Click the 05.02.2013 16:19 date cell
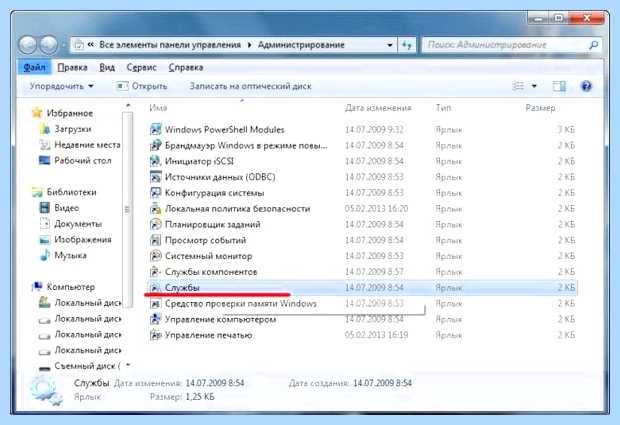The width and height of the screenshot is (620, 425). point(376,335)
